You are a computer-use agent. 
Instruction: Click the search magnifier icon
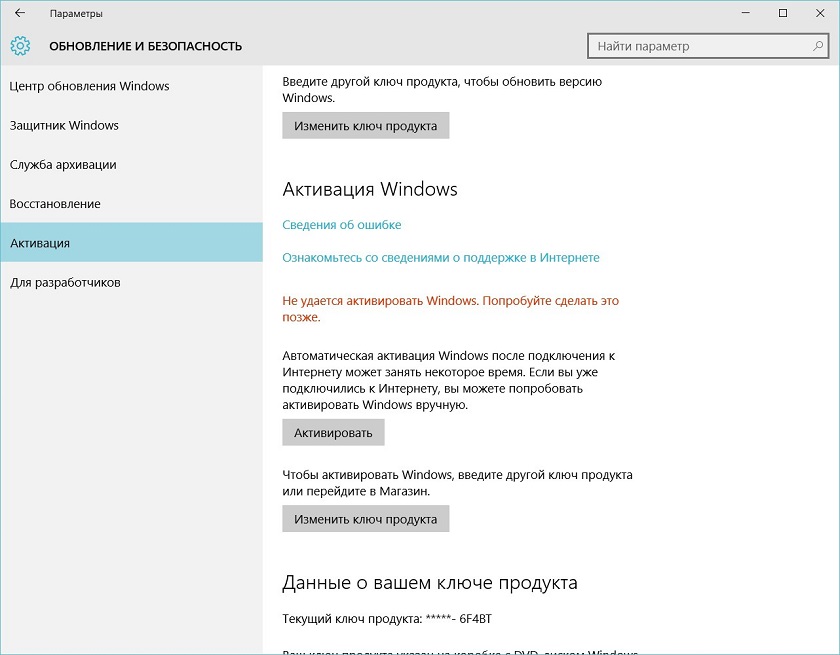coord(818,46)
